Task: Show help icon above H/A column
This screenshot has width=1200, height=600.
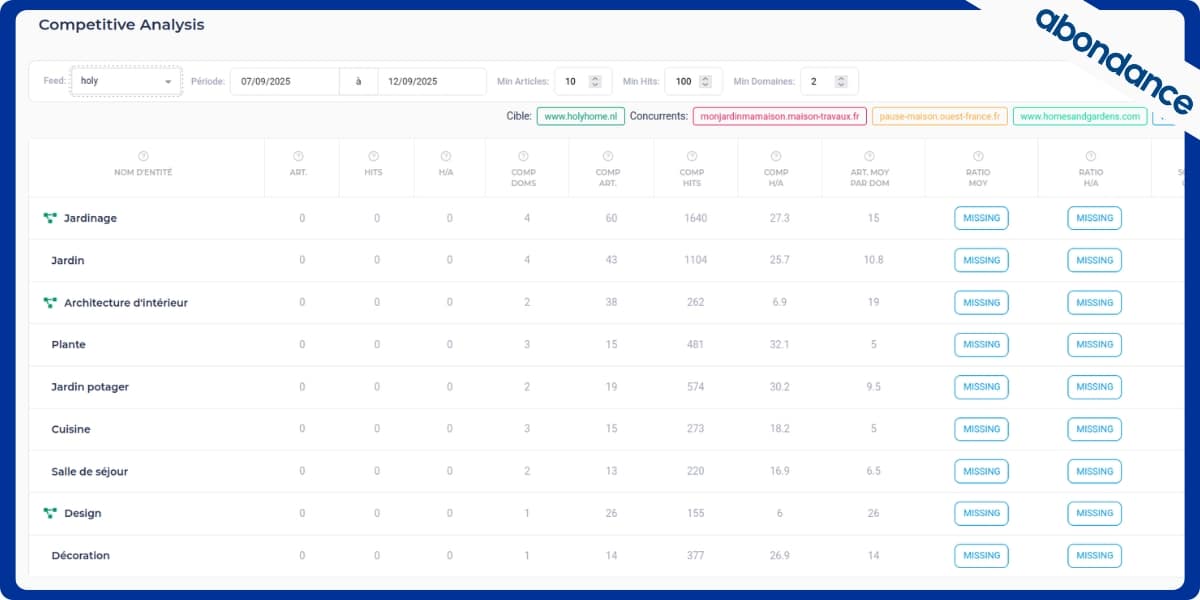Action: click(446, 156)
